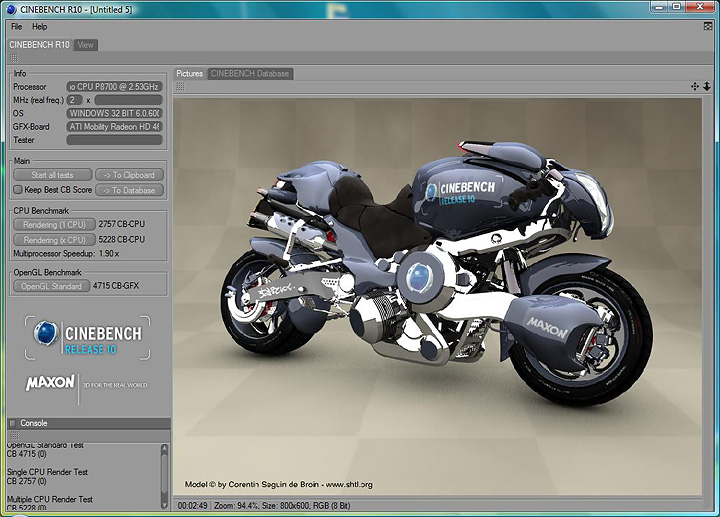Viewport: 720px width, 517px height.
Task: Open the File menu
Action: [x=17, y=27]
